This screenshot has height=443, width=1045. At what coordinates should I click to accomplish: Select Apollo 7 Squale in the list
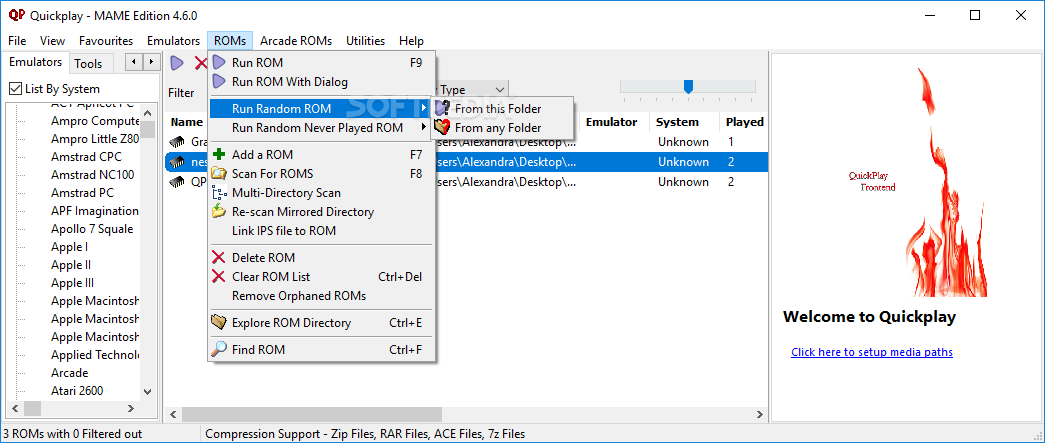(92, 228)
